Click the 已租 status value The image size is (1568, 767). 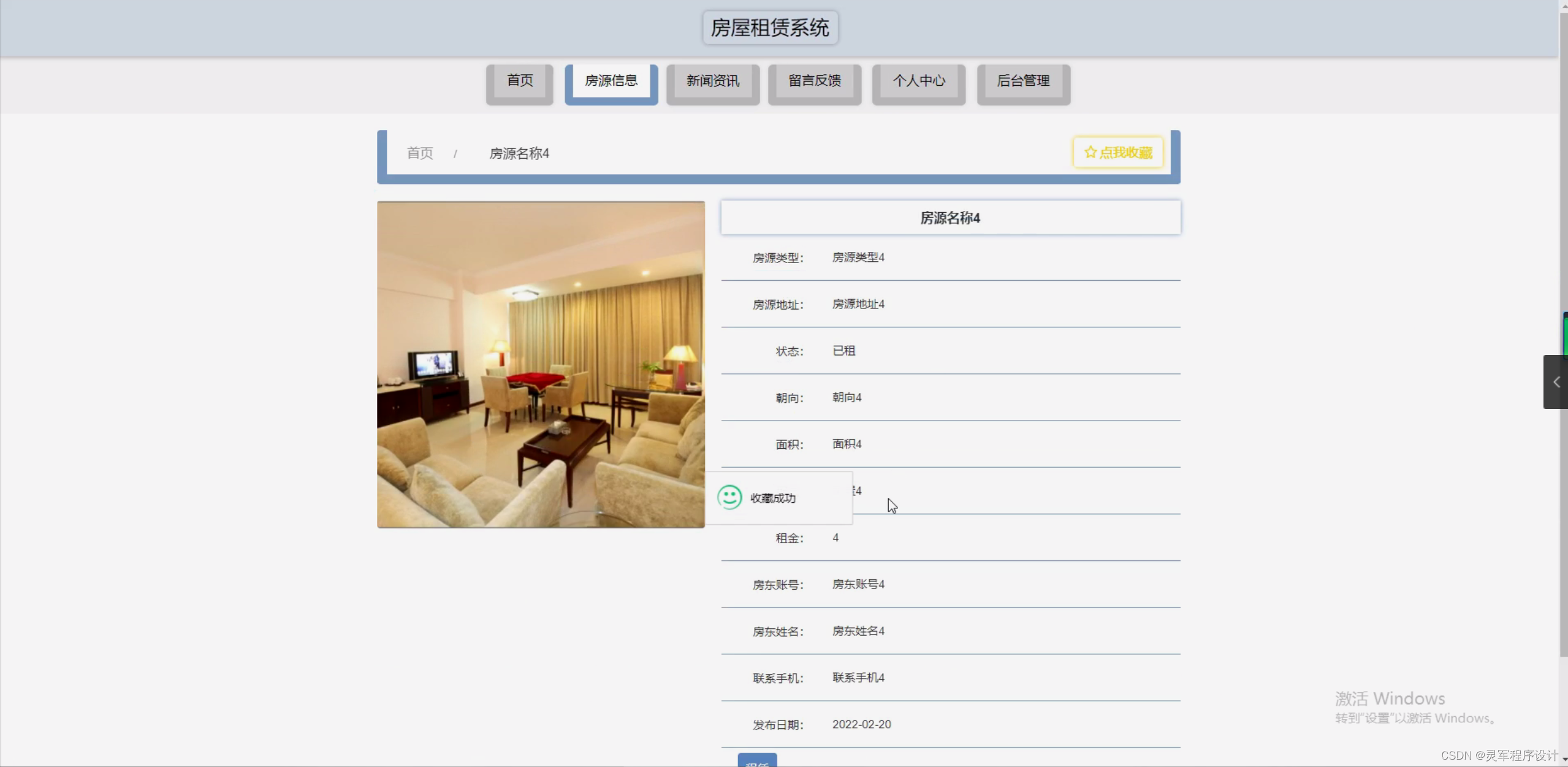[843, 350]
